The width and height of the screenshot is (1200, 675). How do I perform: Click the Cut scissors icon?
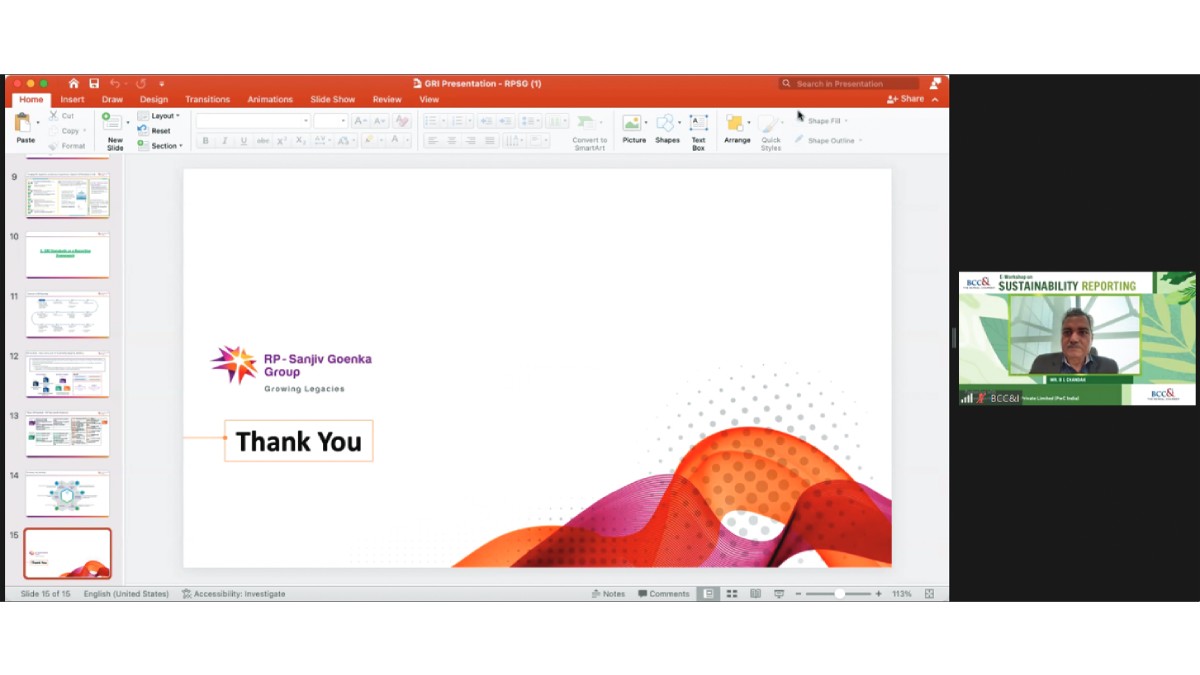pyautogui.click(x=53, y=116)
